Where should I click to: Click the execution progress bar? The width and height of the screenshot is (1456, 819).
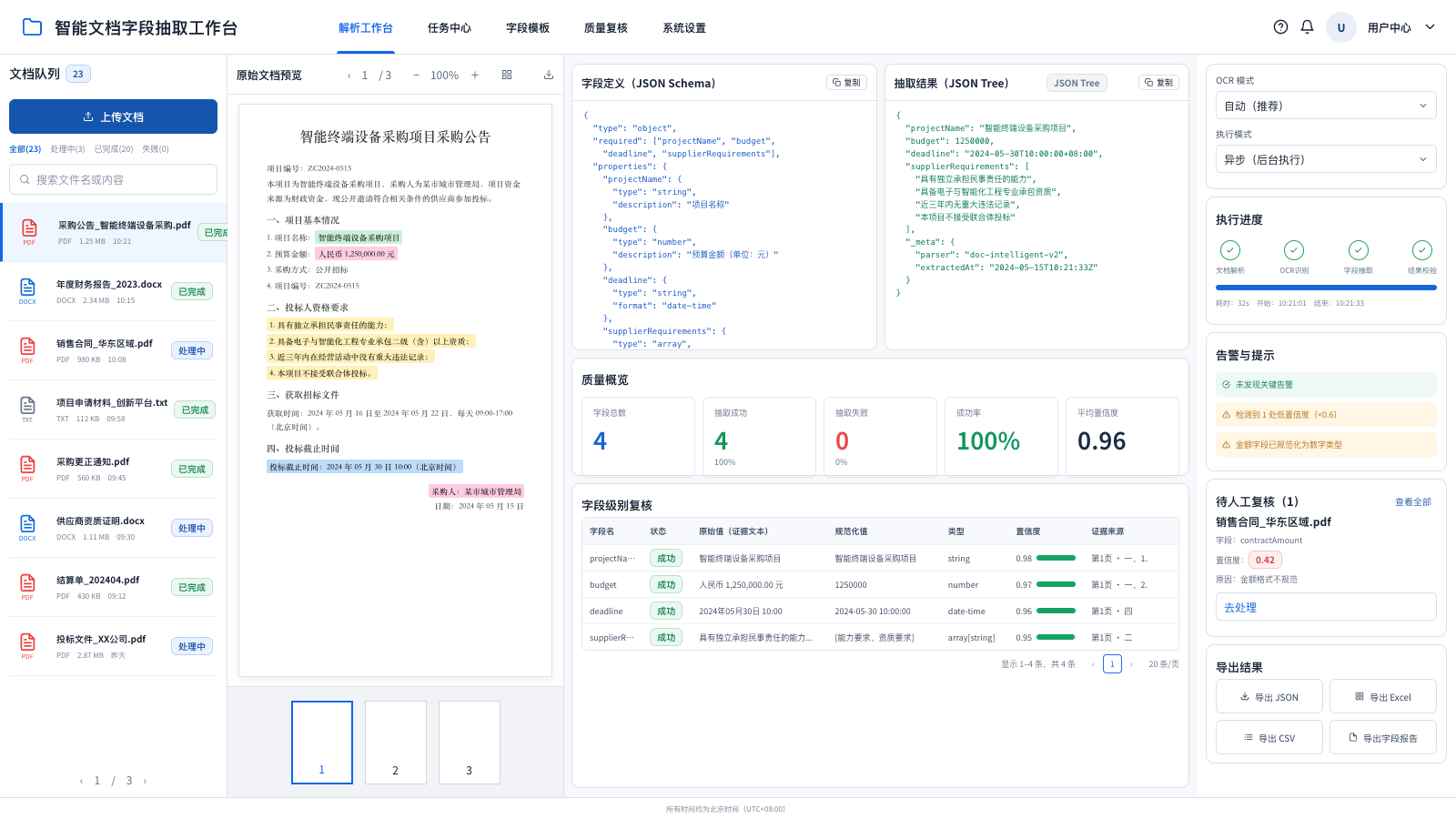(1326, 288)
